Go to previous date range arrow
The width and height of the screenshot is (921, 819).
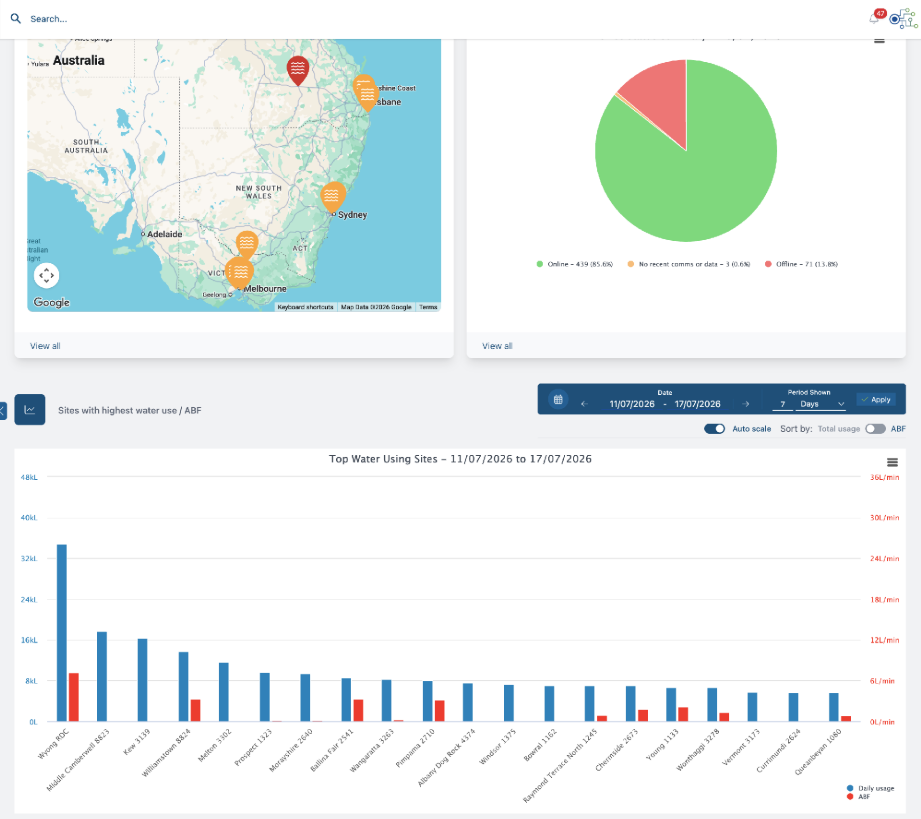coord(584,404)
